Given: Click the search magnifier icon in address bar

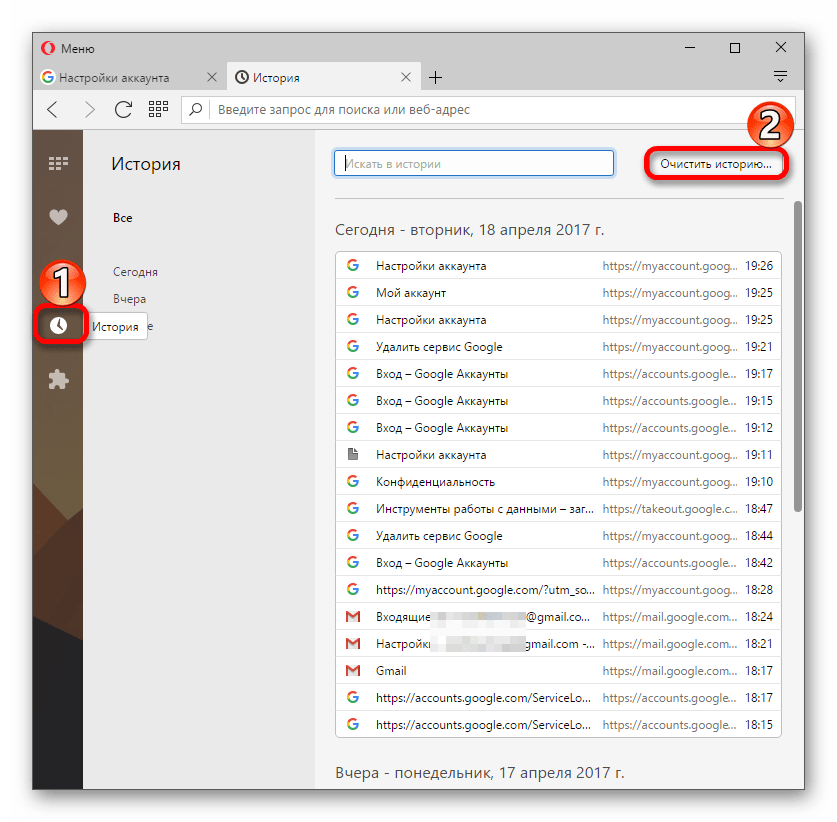Looking at the screenshot, I should point(196,109).
